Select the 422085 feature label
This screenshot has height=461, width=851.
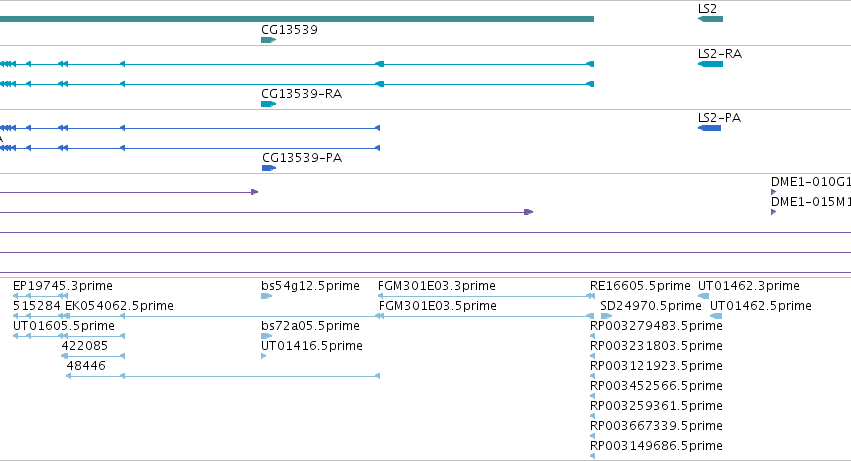[x=85, y=346]
